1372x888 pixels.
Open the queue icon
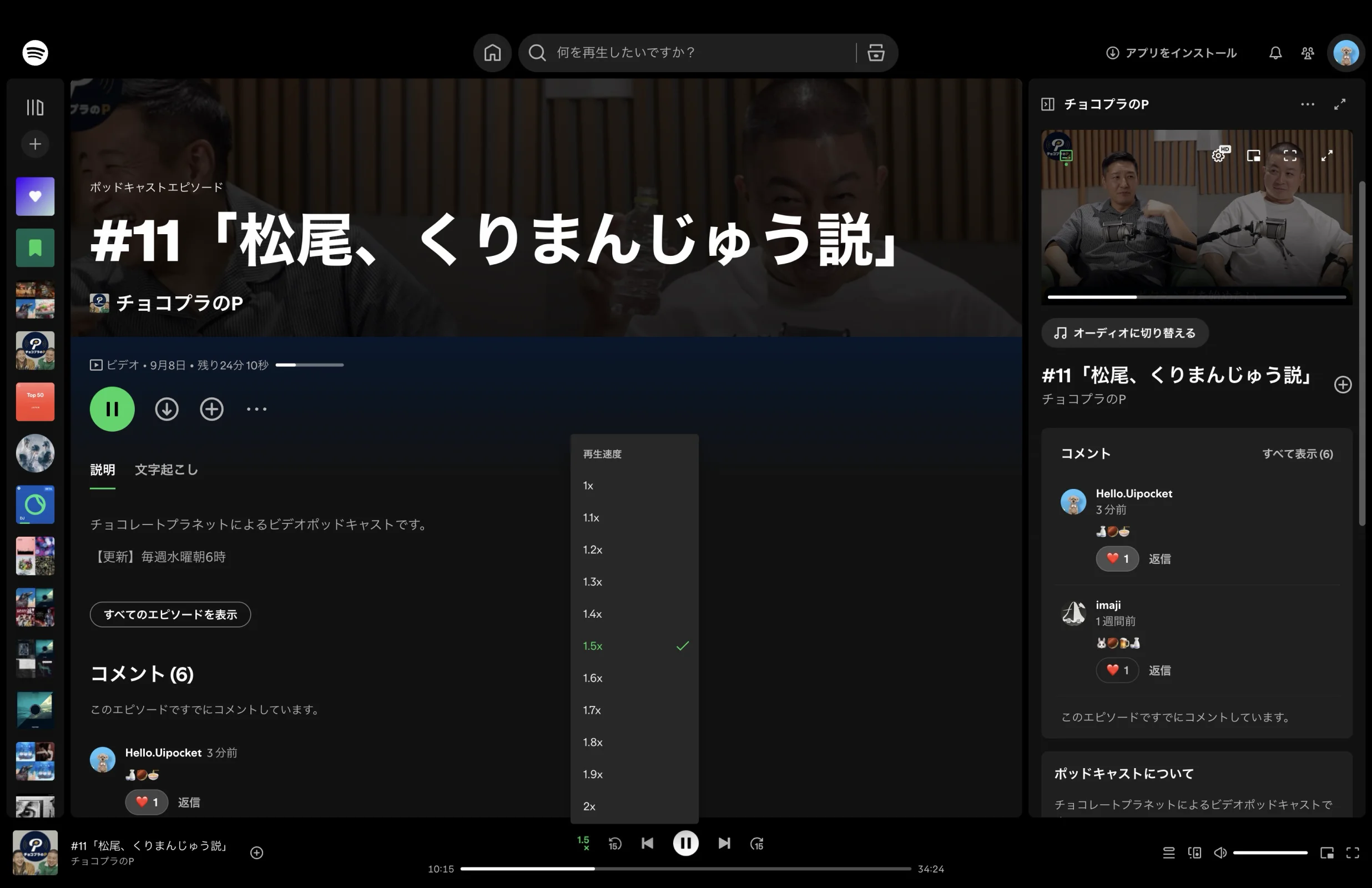click(x=1168, y=852)
